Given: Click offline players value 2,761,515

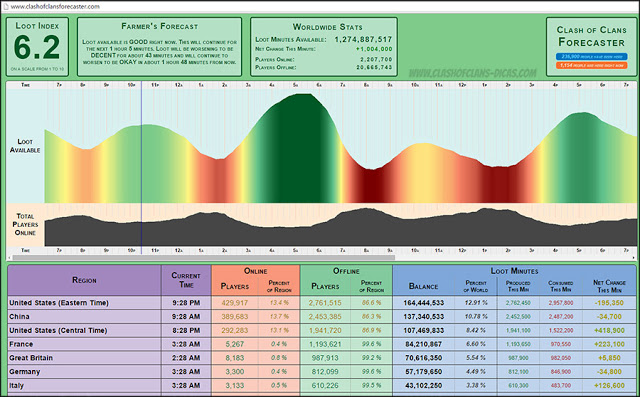Looking at the screenshot, I should coord(325,303).
